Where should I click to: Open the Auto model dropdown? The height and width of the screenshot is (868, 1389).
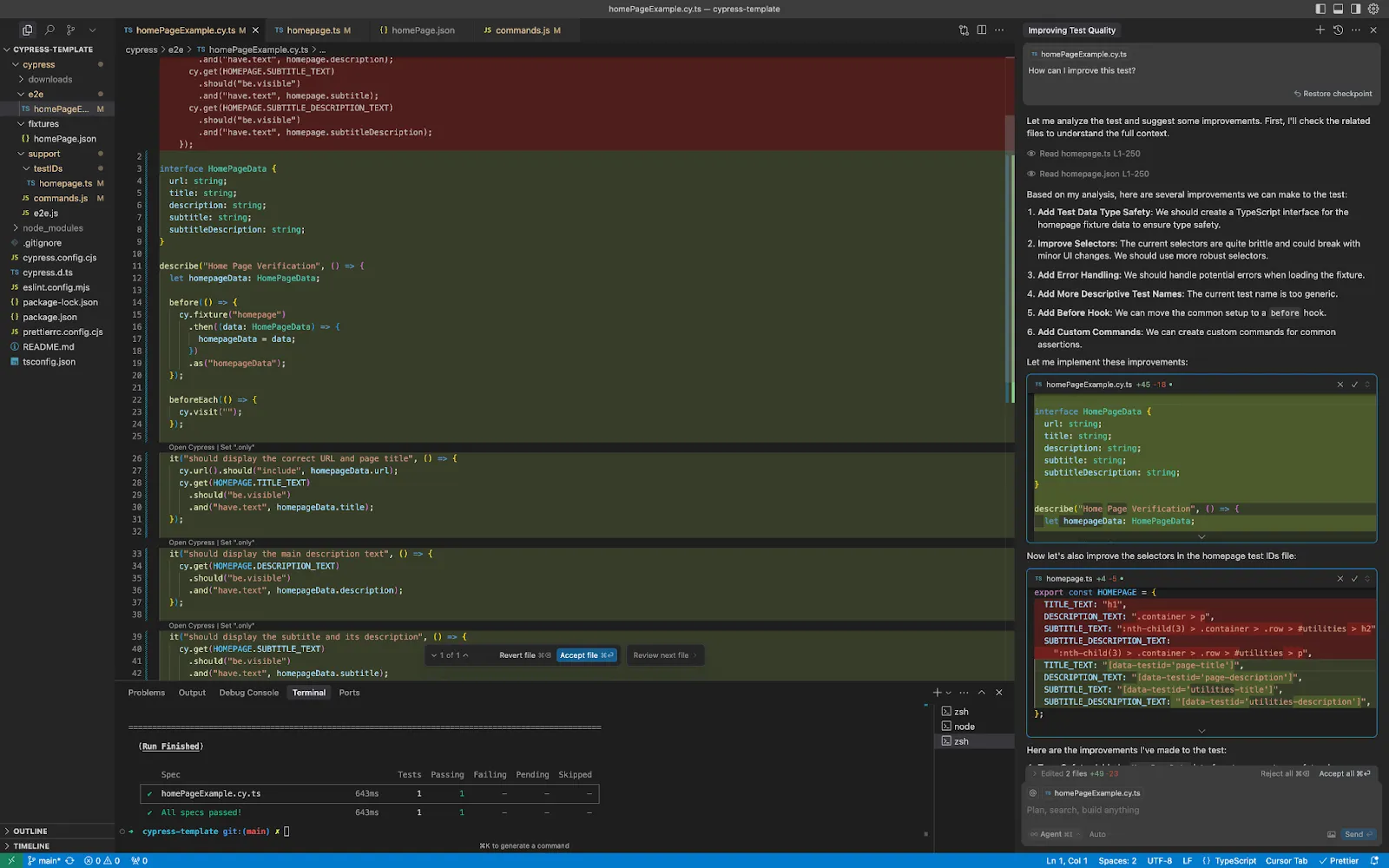click(x=1097, y=834)
